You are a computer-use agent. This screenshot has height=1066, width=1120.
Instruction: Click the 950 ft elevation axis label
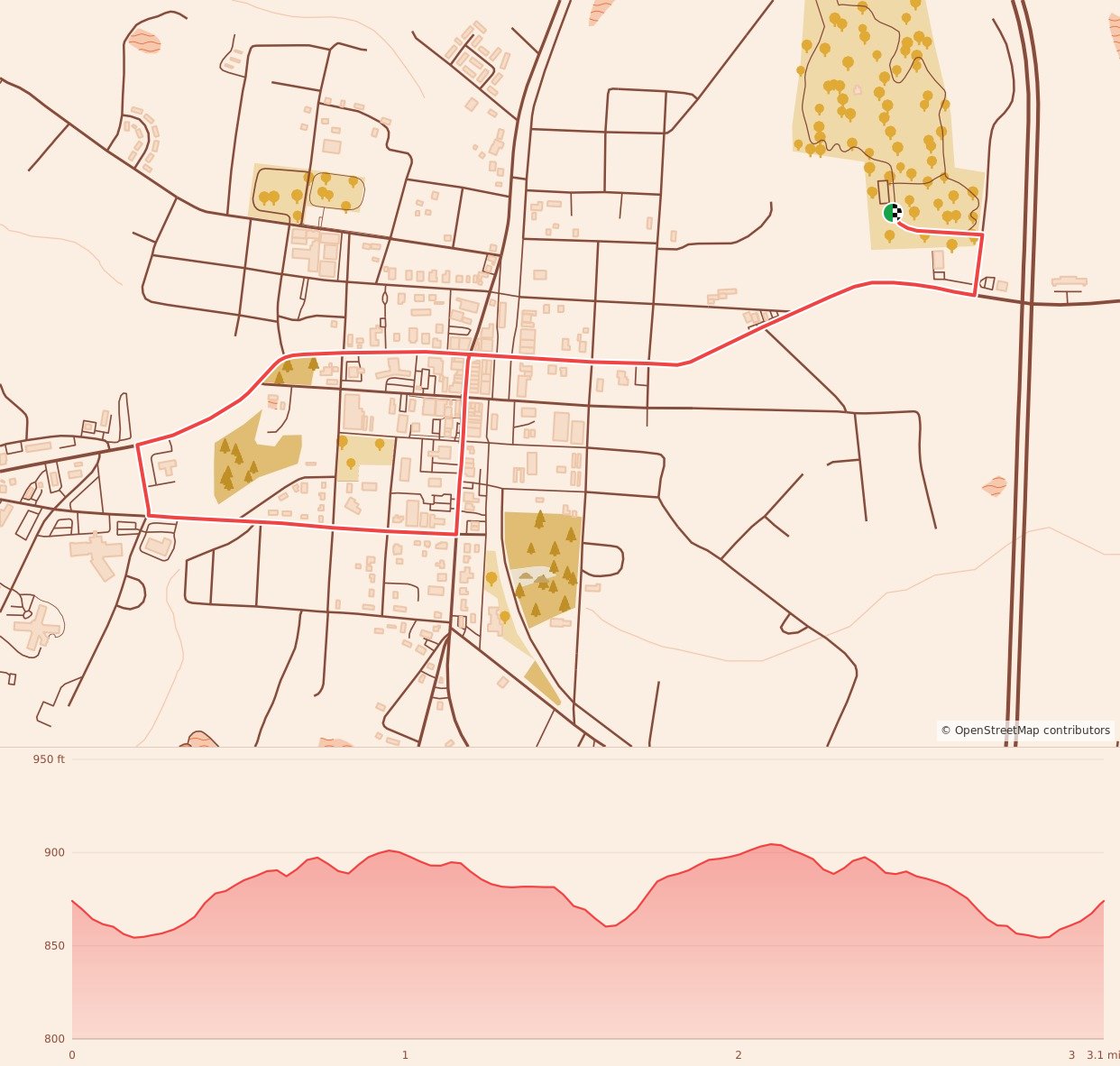coord(49,759)
